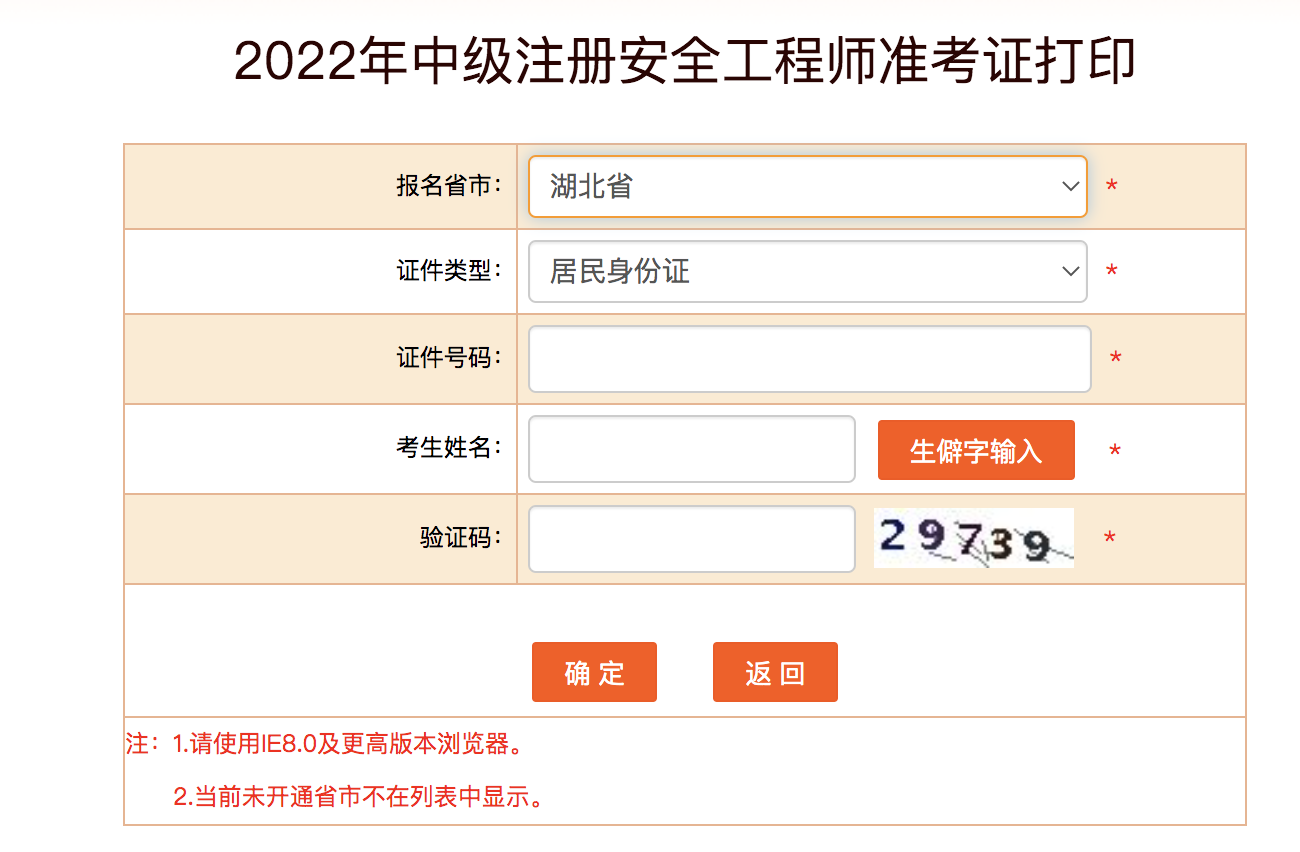The width and height of the screenshot is (1300, 852).
Task: Click the red asterisk beside 验证码
Action: 1111,538
